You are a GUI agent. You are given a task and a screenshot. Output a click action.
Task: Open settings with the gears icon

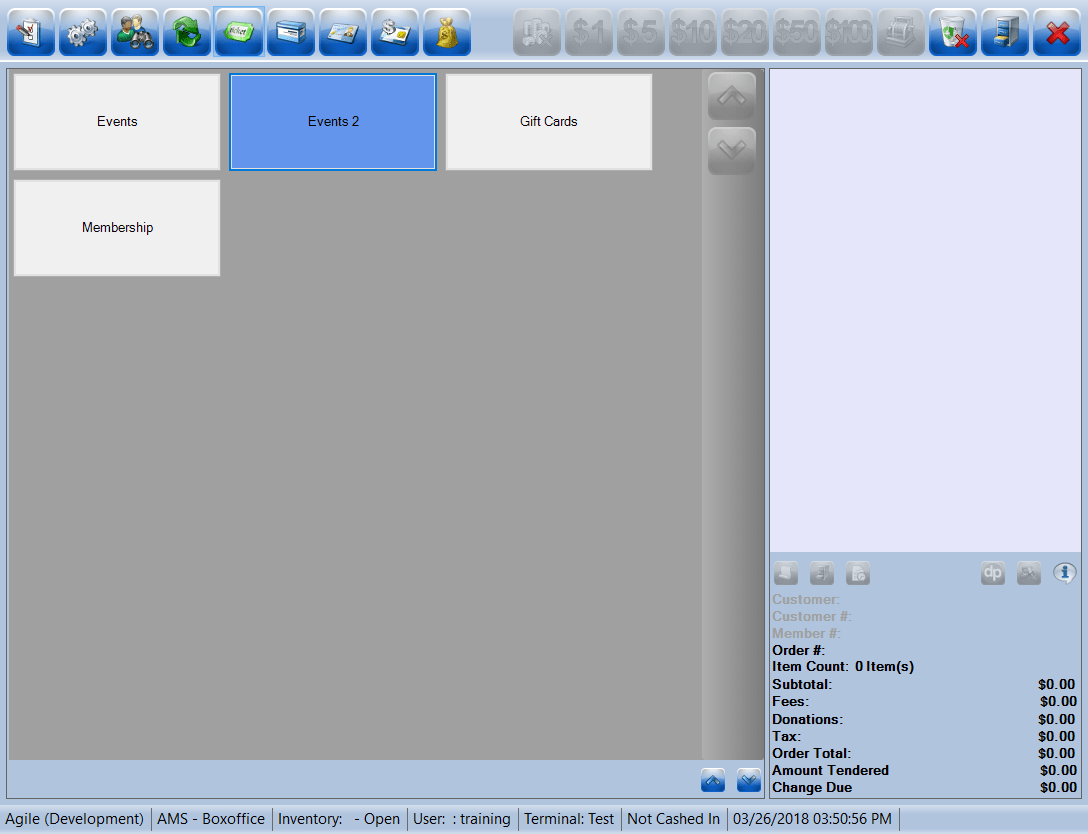click(x=83, y=32)
